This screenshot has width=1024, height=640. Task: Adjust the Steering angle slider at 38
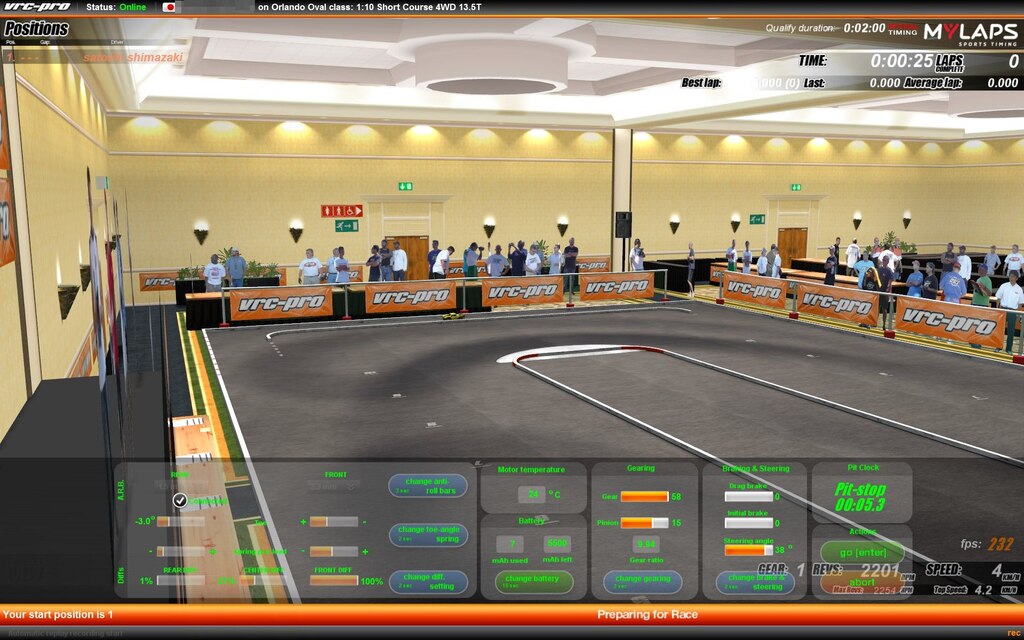749,551
